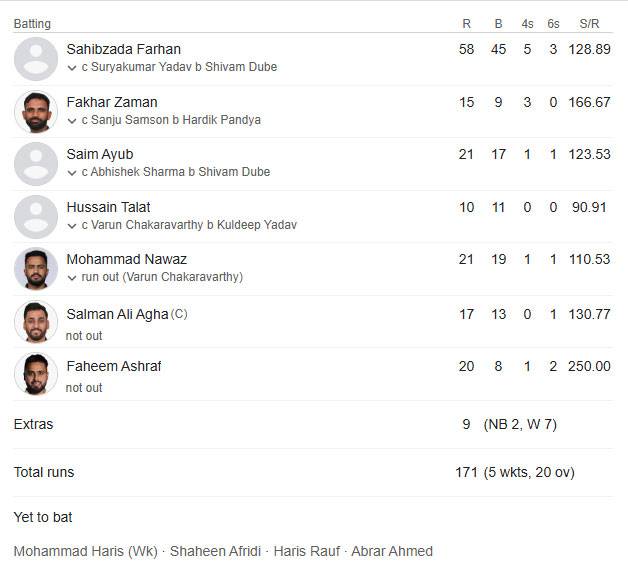This screenshot has width=628, height=573.
Task: Open Salman Ali Agha's name link
Action: pos(117,314)
